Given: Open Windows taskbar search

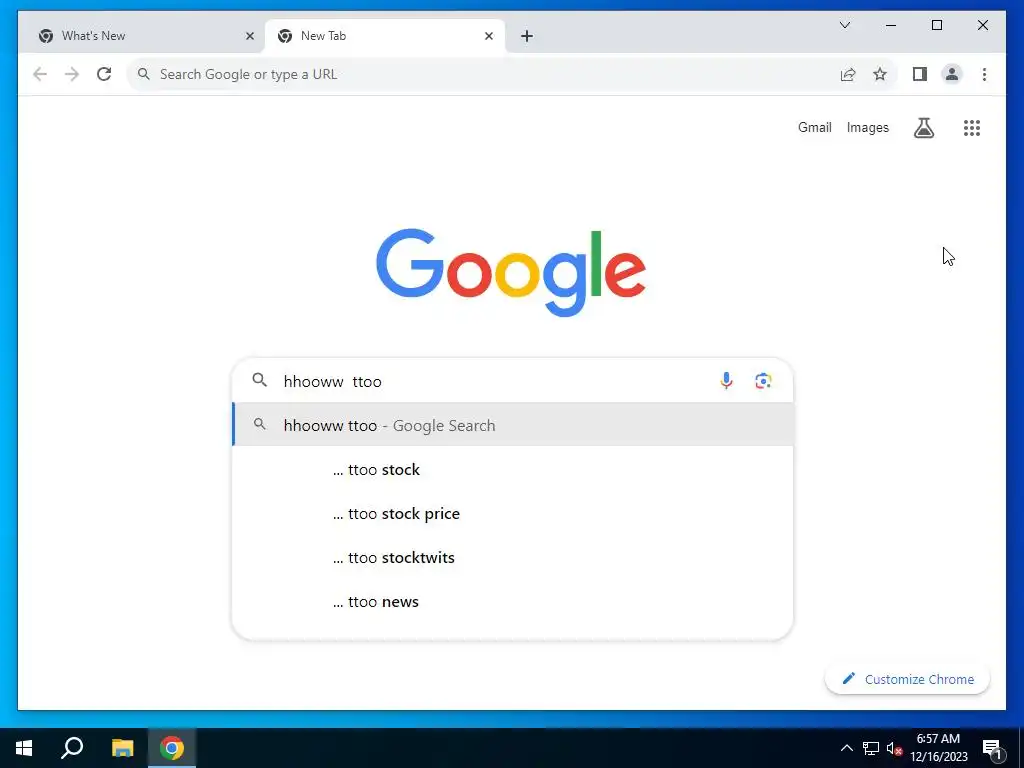Looking at the screenshot, I should coord(72,748).
